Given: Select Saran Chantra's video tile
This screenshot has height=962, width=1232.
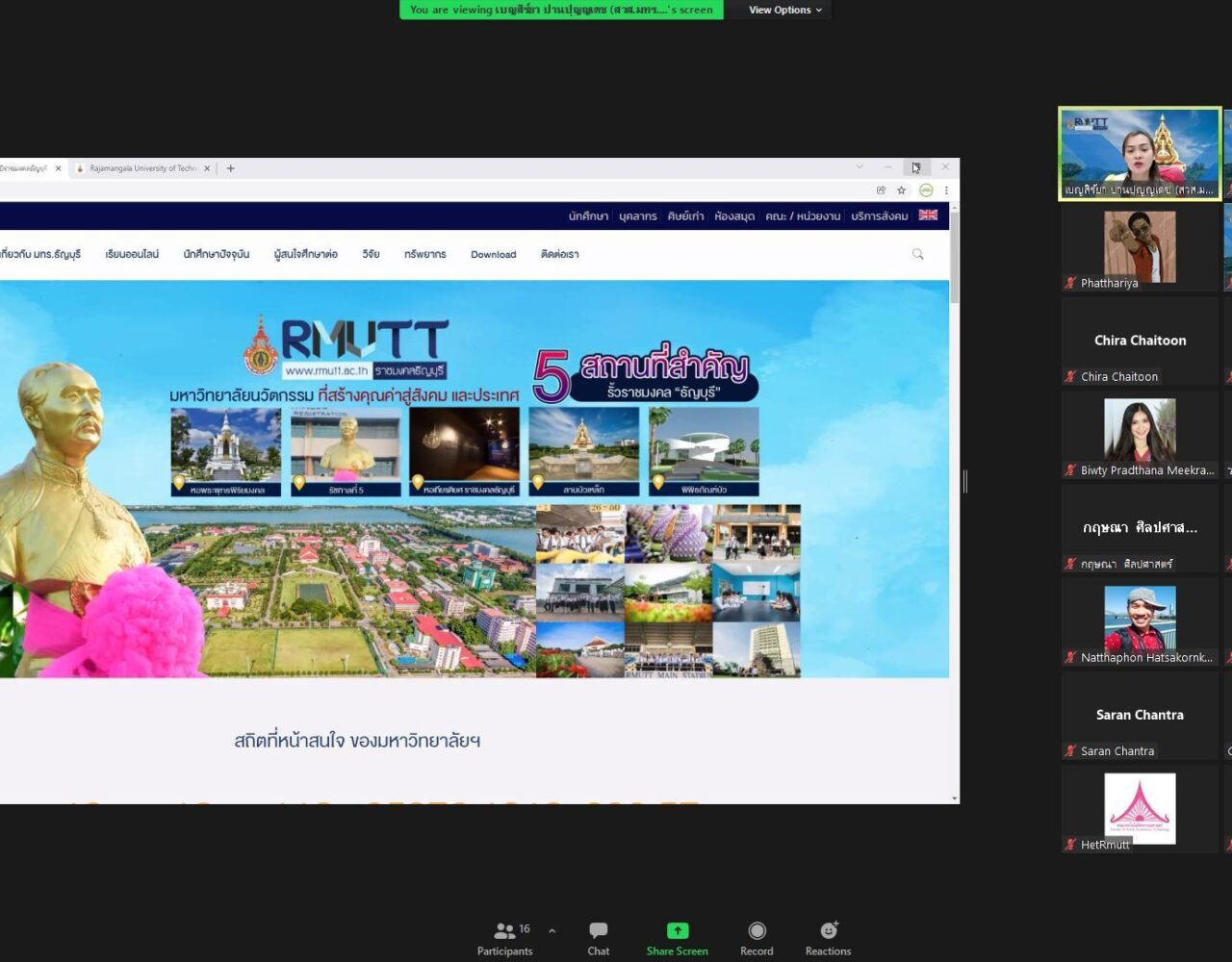Looking at the screenshot, I should 1140,716.
